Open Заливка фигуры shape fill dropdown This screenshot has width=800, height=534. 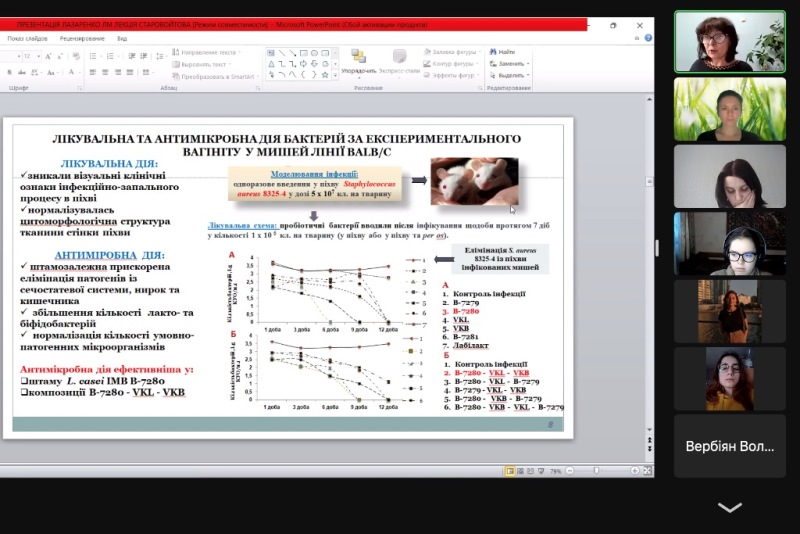coord(453,51)
